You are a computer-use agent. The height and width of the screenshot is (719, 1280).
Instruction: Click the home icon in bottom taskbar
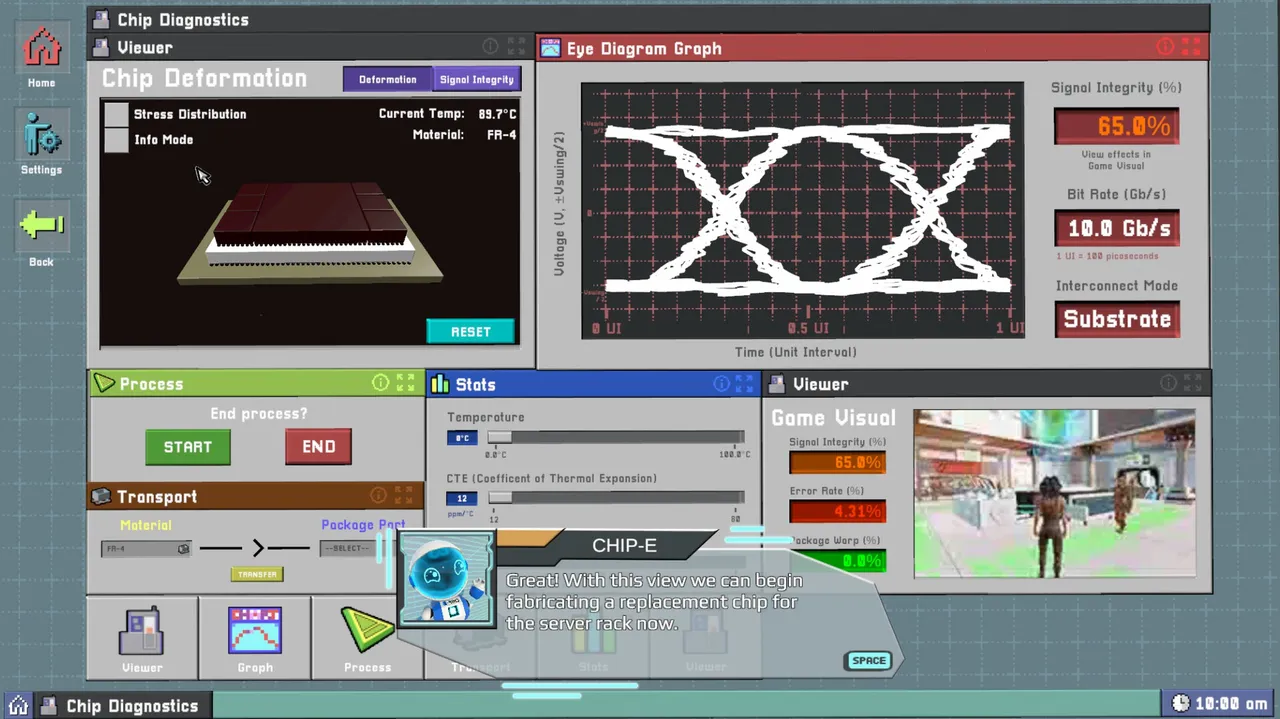pos(18,705)
